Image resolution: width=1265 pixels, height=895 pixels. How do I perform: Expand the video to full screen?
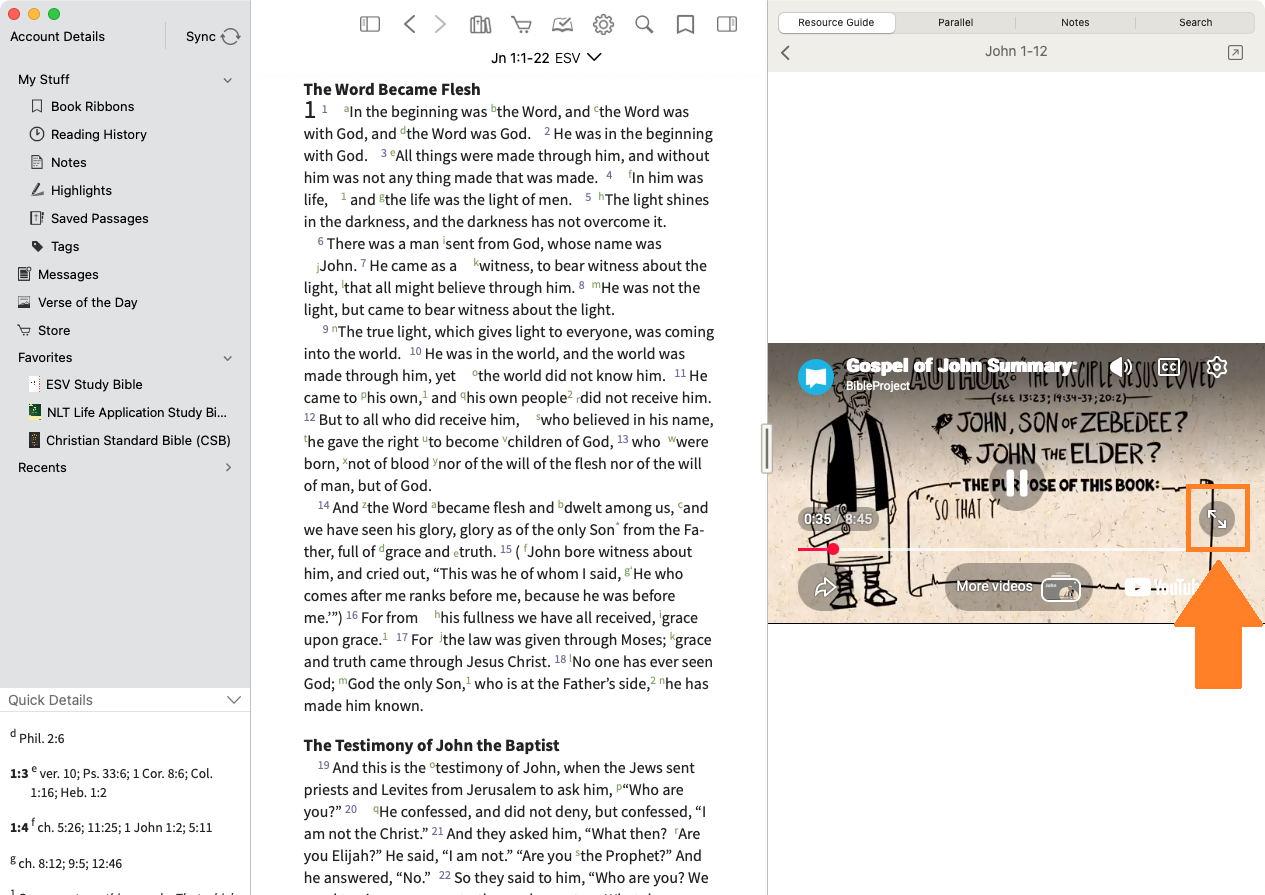[x=1217, y=519]
